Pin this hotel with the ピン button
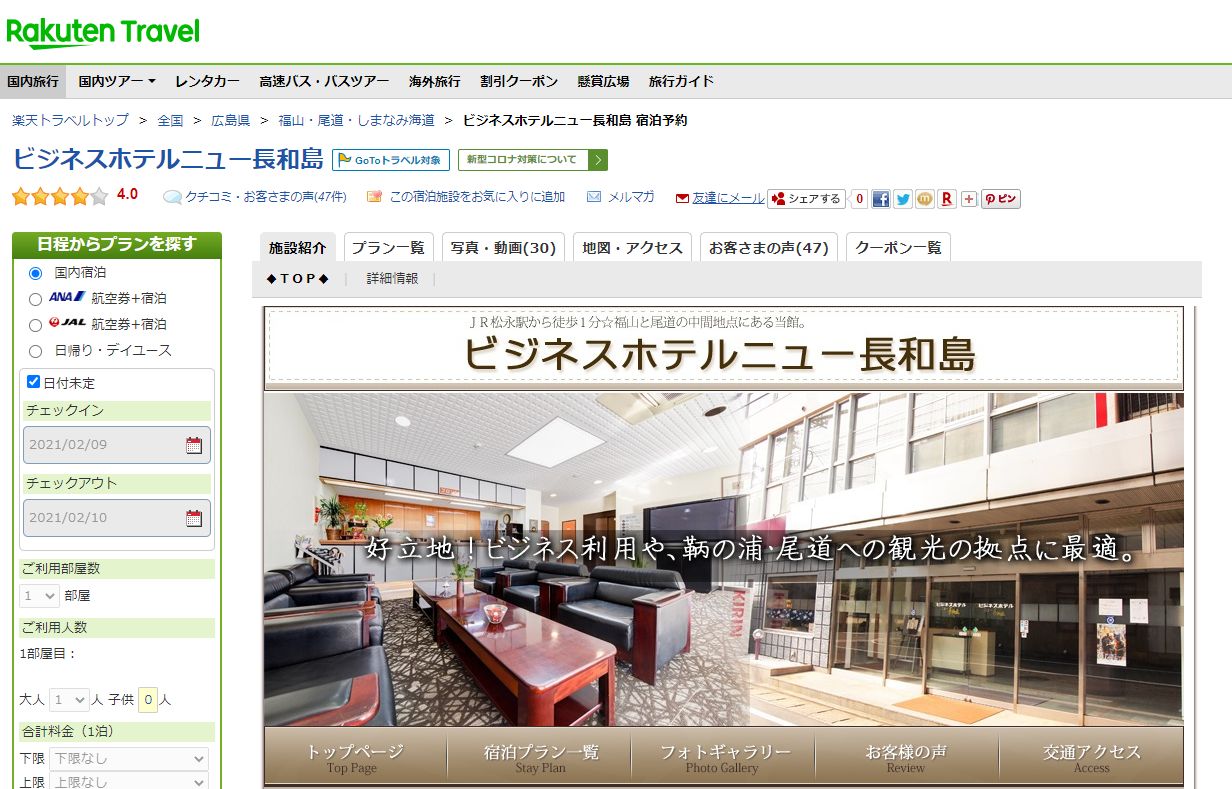The height and width of the screenshot is (789, 1232). 1000,199
